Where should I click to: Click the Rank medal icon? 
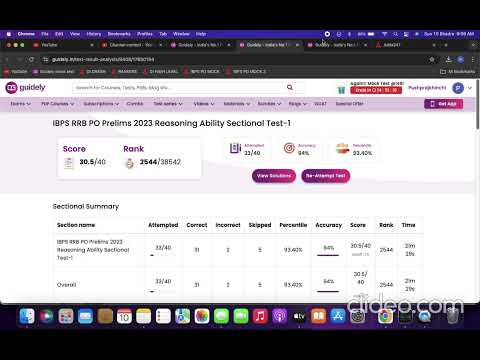click(130, 163)
